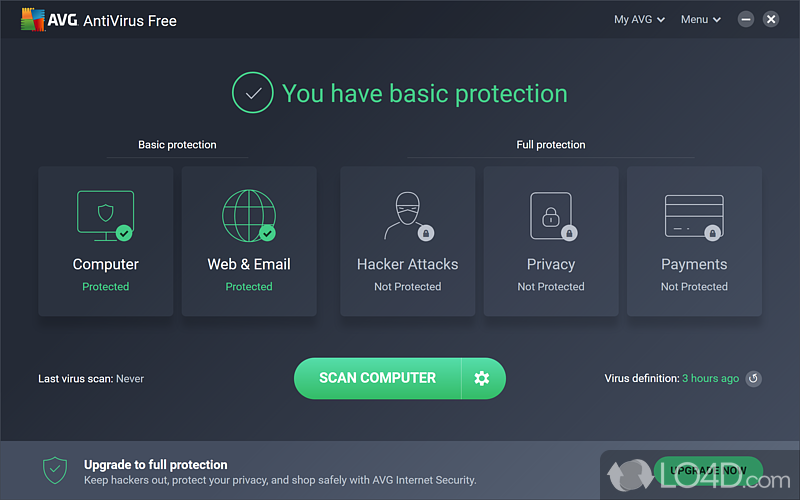This screenshot has width=800, height=500.
Task: Click the lock badge on Privacy tile
Action: click(569, 233)
